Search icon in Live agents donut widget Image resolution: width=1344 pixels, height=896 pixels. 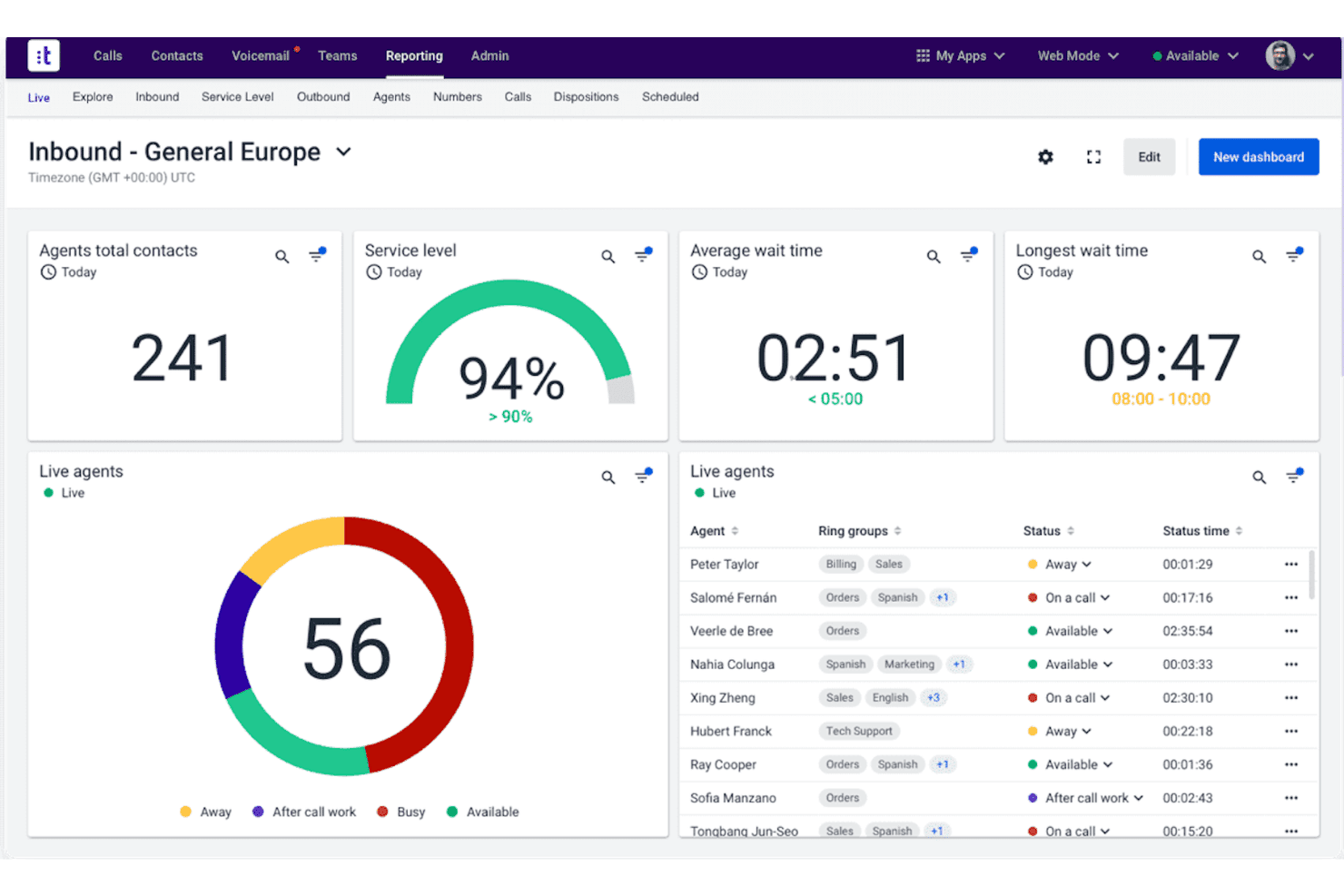tap(608, 478)
